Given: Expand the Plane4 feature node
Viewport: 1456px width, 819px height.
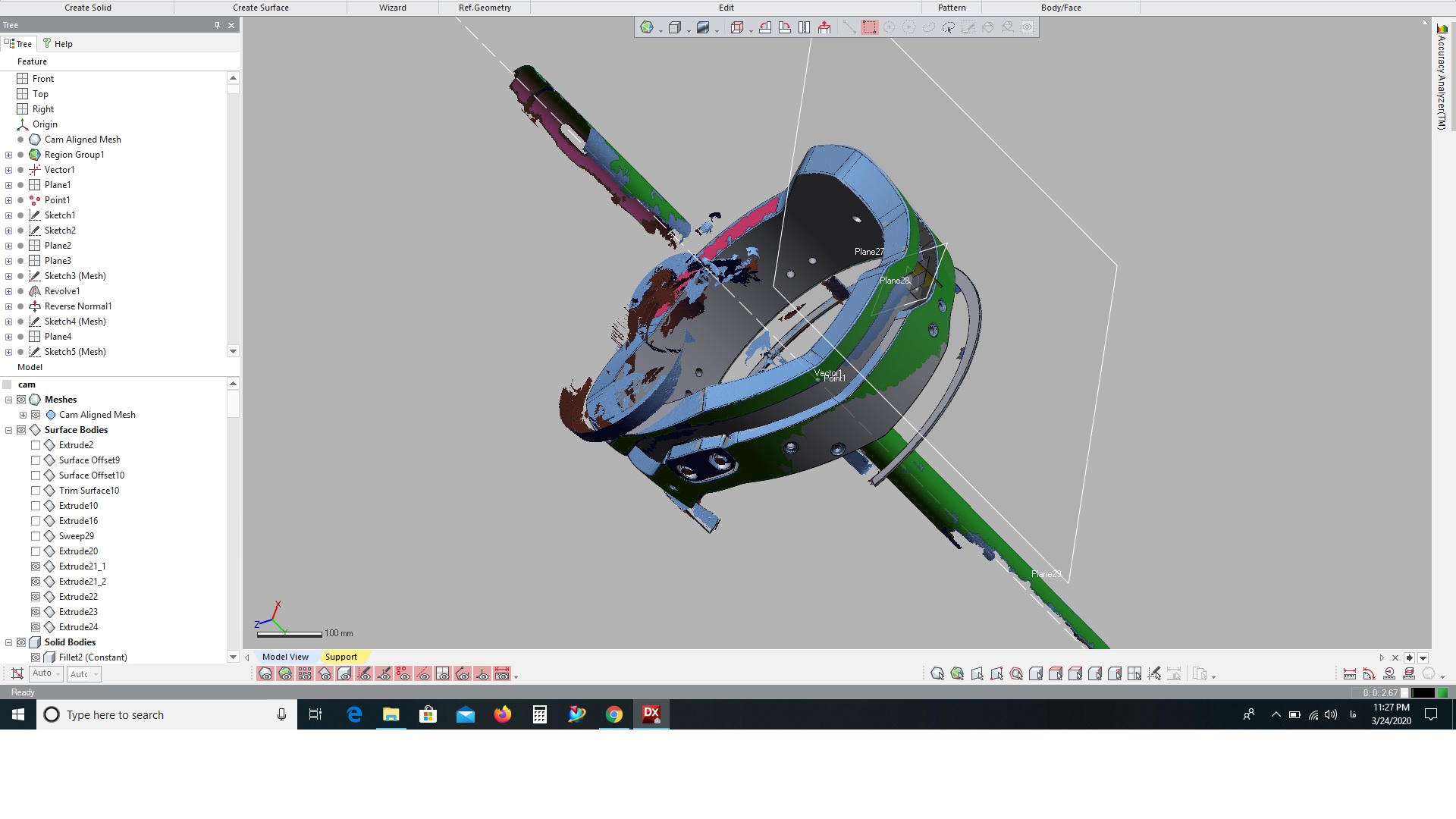Looking at the screenshot, I should [x=8, y=337].
